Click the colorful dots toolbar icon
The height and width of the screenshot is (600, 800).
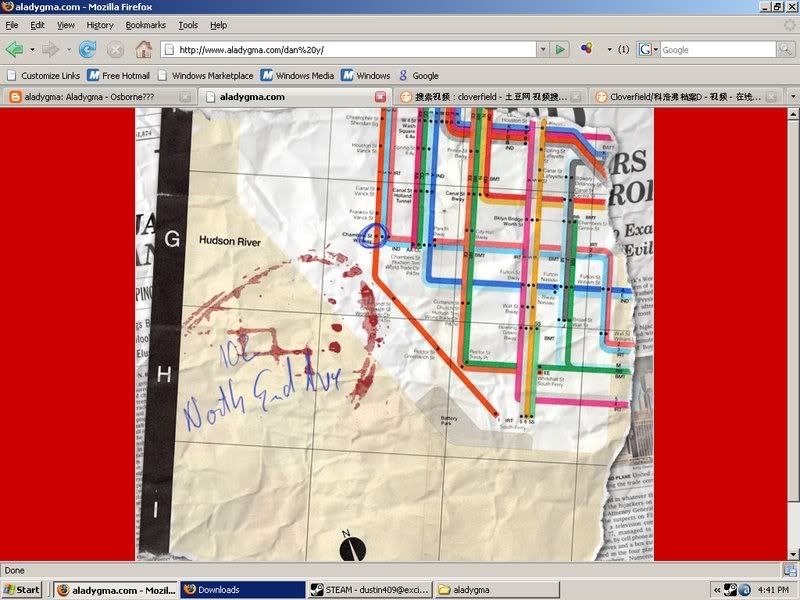click(x=588, y=49)
